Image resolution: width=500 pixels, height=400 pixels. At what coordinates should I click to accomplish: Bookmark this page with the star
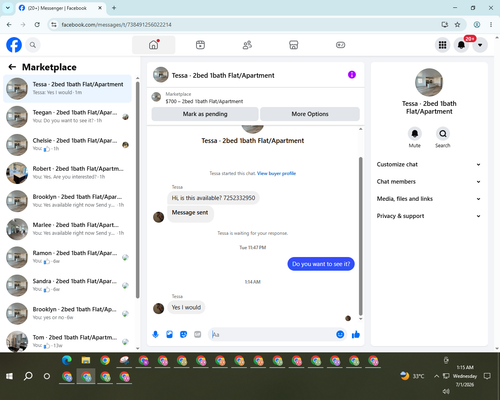click(x=457, y=25)
